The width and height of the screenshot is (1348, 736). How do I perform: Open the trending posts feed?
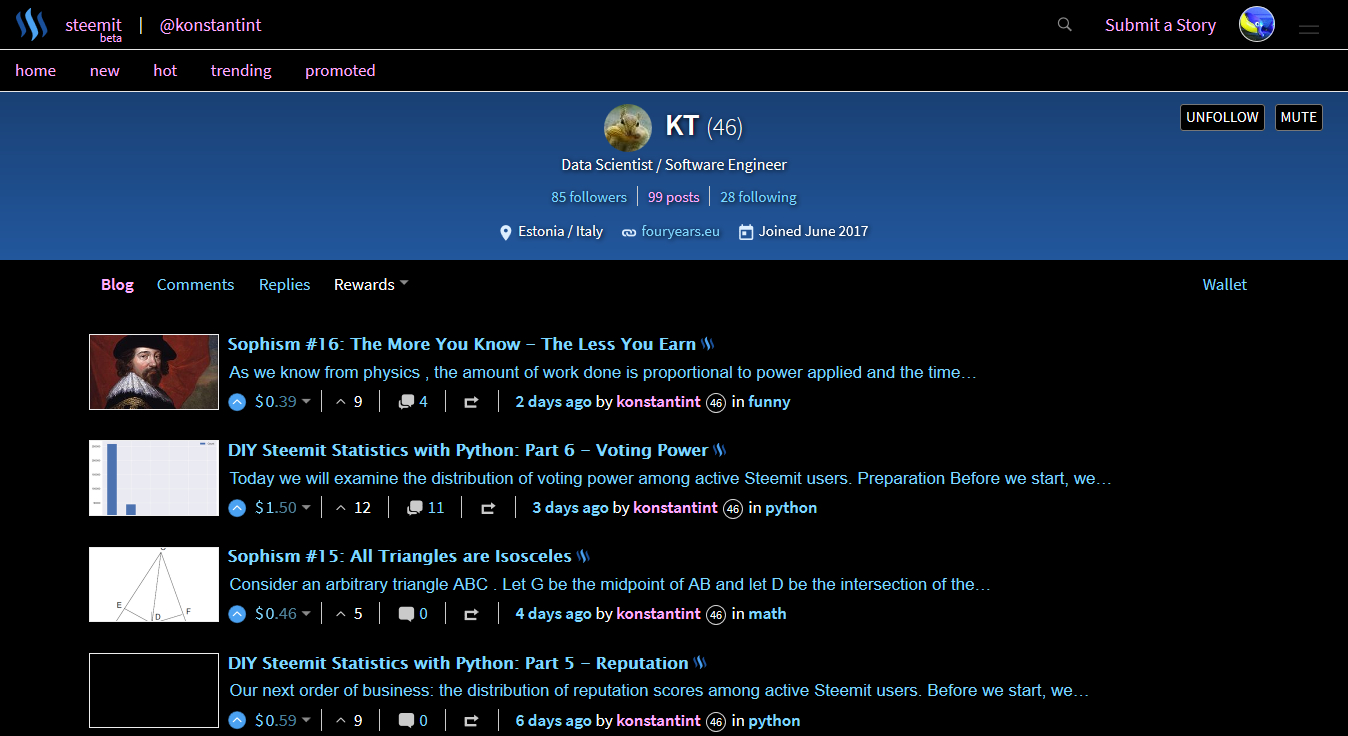point(241,71)
